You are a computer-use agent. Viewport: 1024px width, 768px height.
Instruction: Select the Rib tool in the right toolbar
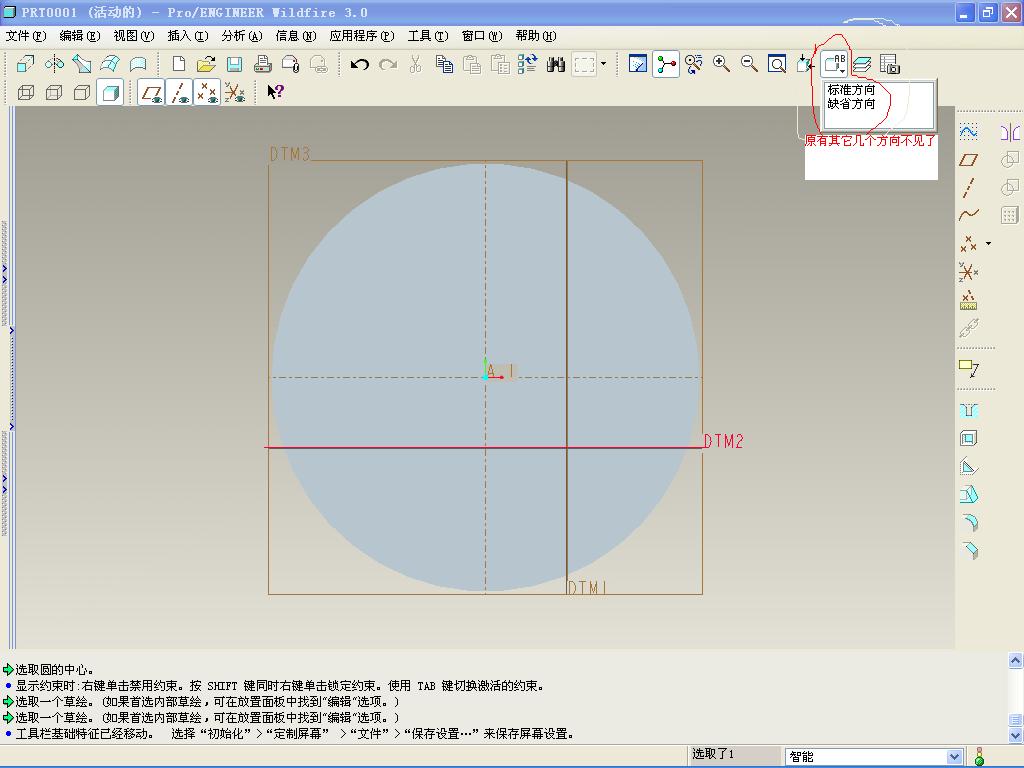point(968,466)
